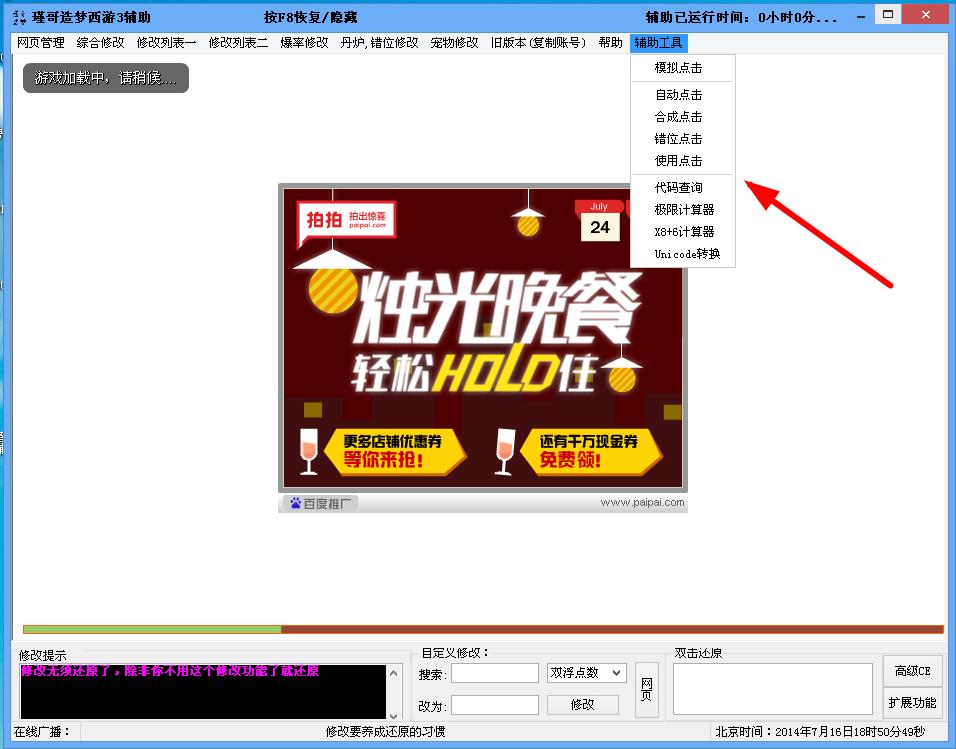Open the 综合修改 menu
The height and width of the screenshot is (749, 956).
click(x=101, y=43)
